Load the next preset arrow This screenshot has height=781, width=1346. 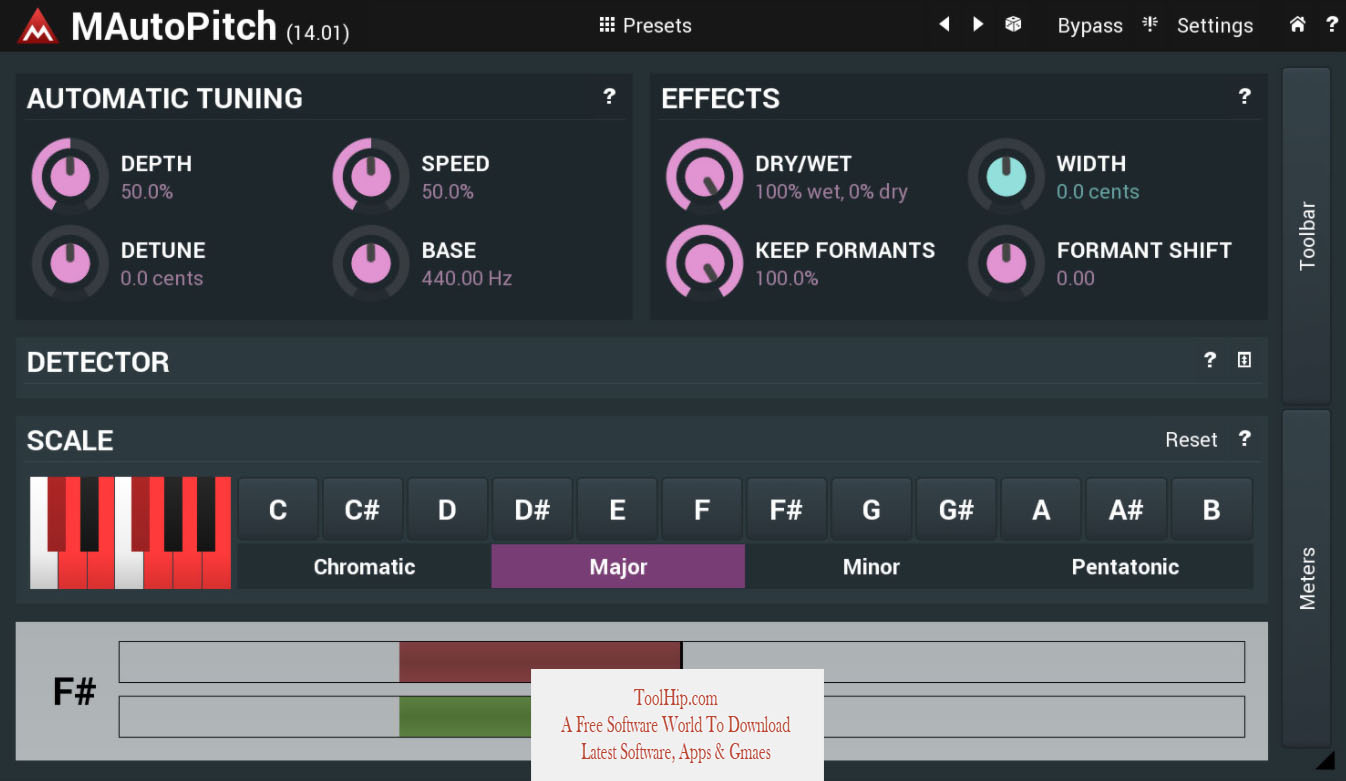click(978, 24)
